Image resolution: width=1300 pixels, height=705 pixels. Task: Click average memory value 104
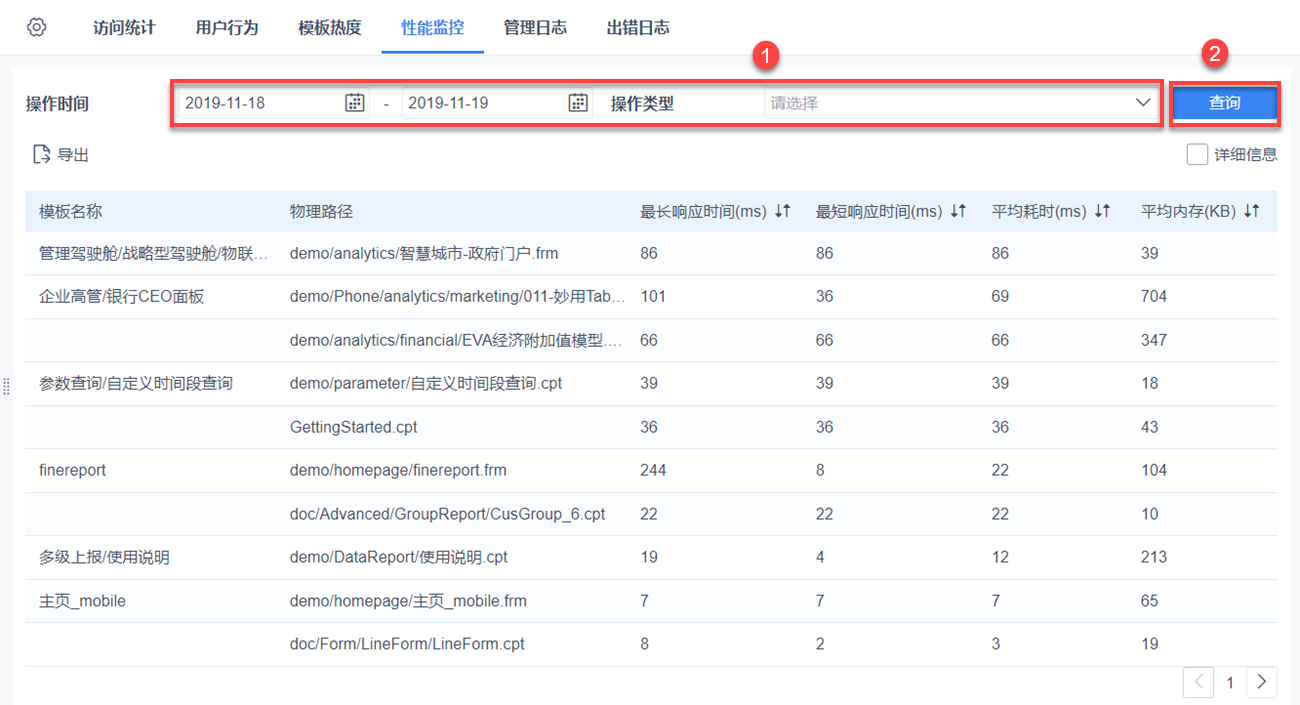click(1154, 470)
